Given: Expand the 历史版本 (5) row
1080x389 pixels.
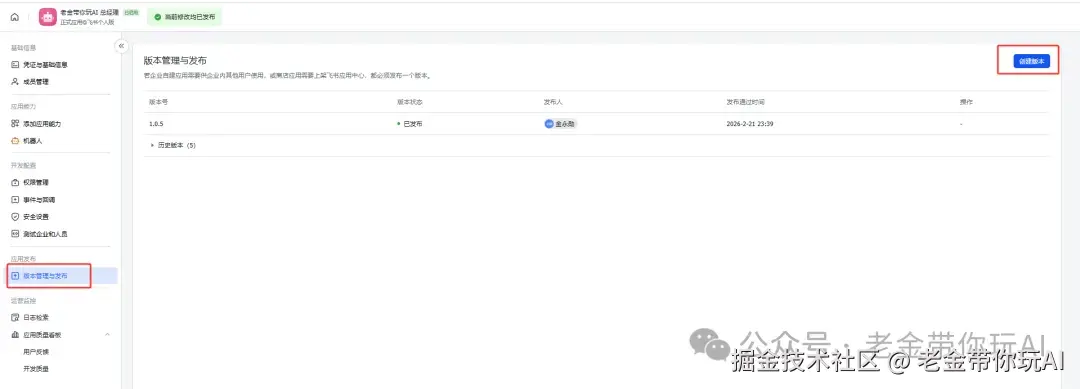Looking at the screenshot, I should tap(172, 146).
